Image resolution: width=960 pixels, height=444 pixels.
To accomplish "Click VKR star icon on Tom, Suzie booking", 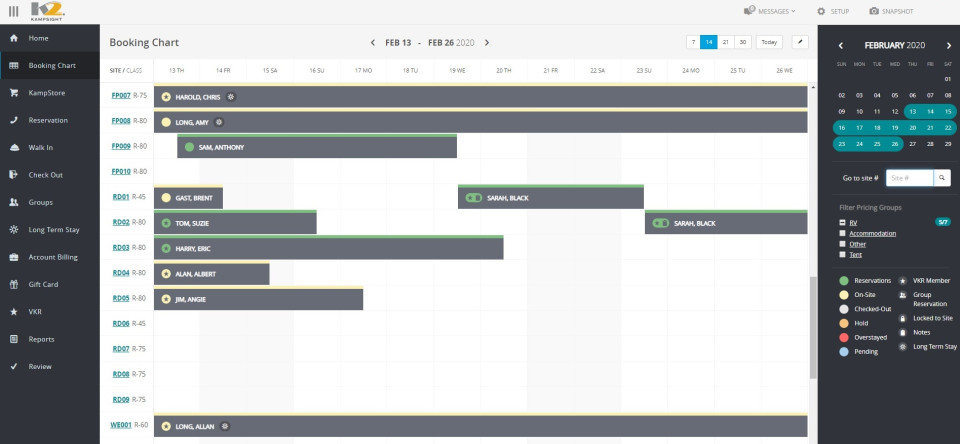I will coord(166,224).
